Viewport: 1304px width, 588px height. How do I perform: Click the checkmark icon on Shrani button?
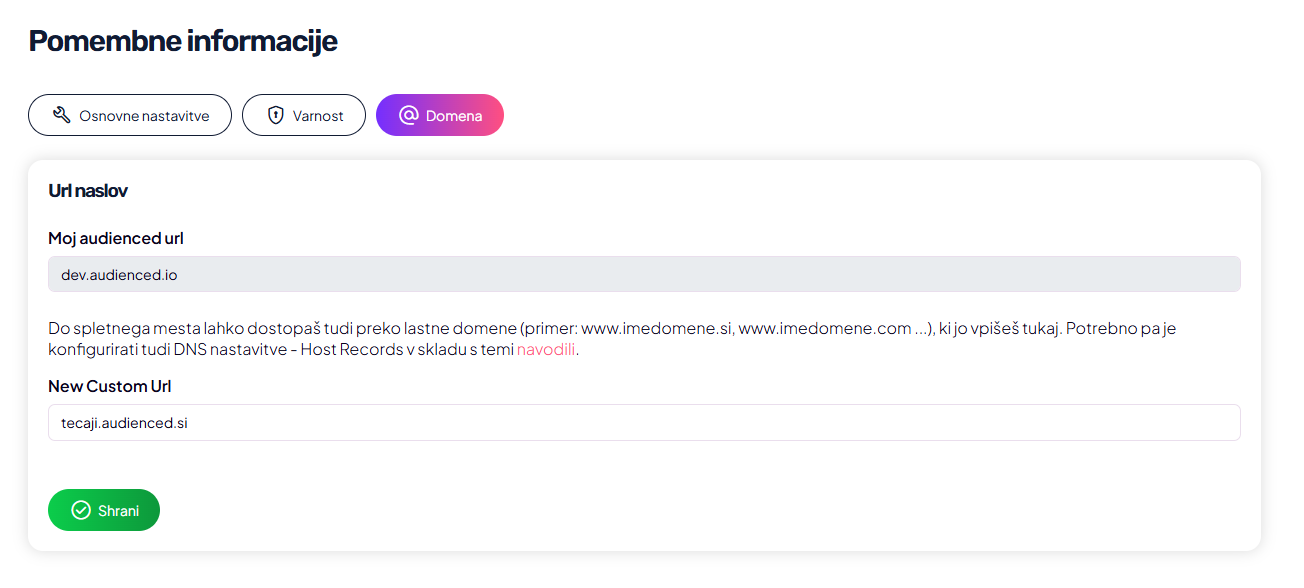[81, 511]
